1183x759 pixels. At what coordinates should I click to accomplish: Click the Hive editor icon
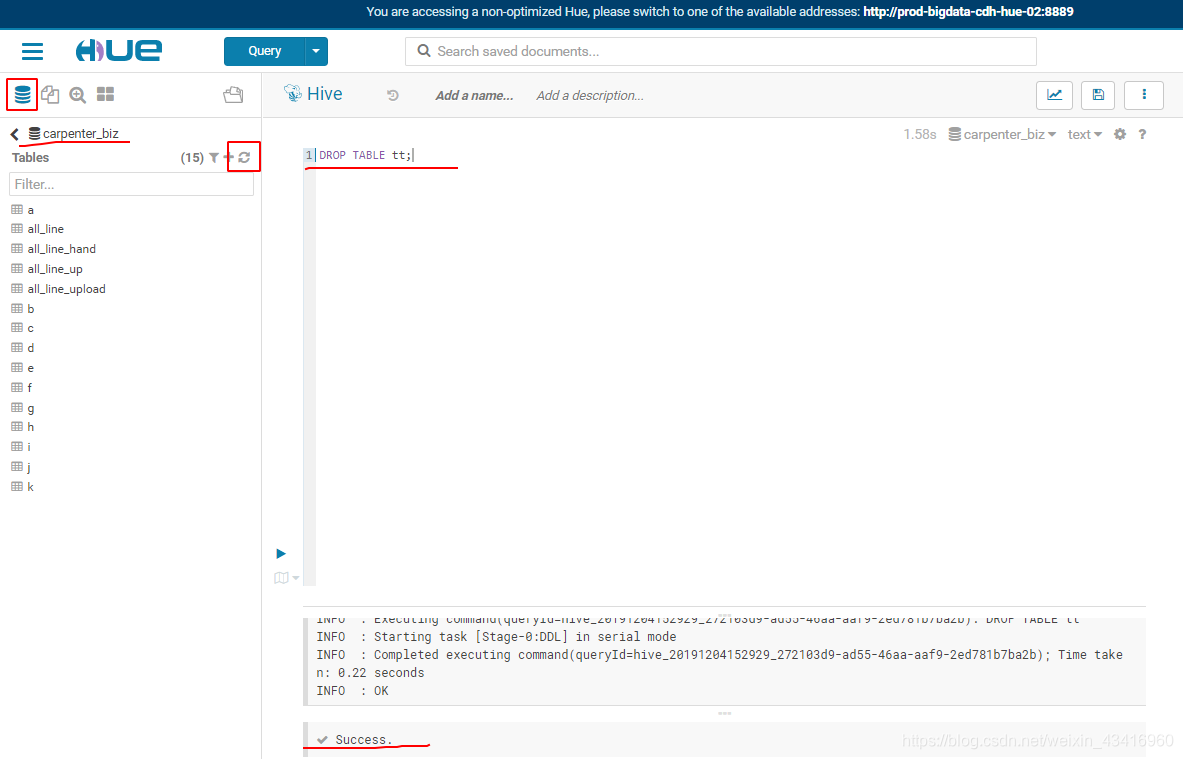(x=292, y=94)
